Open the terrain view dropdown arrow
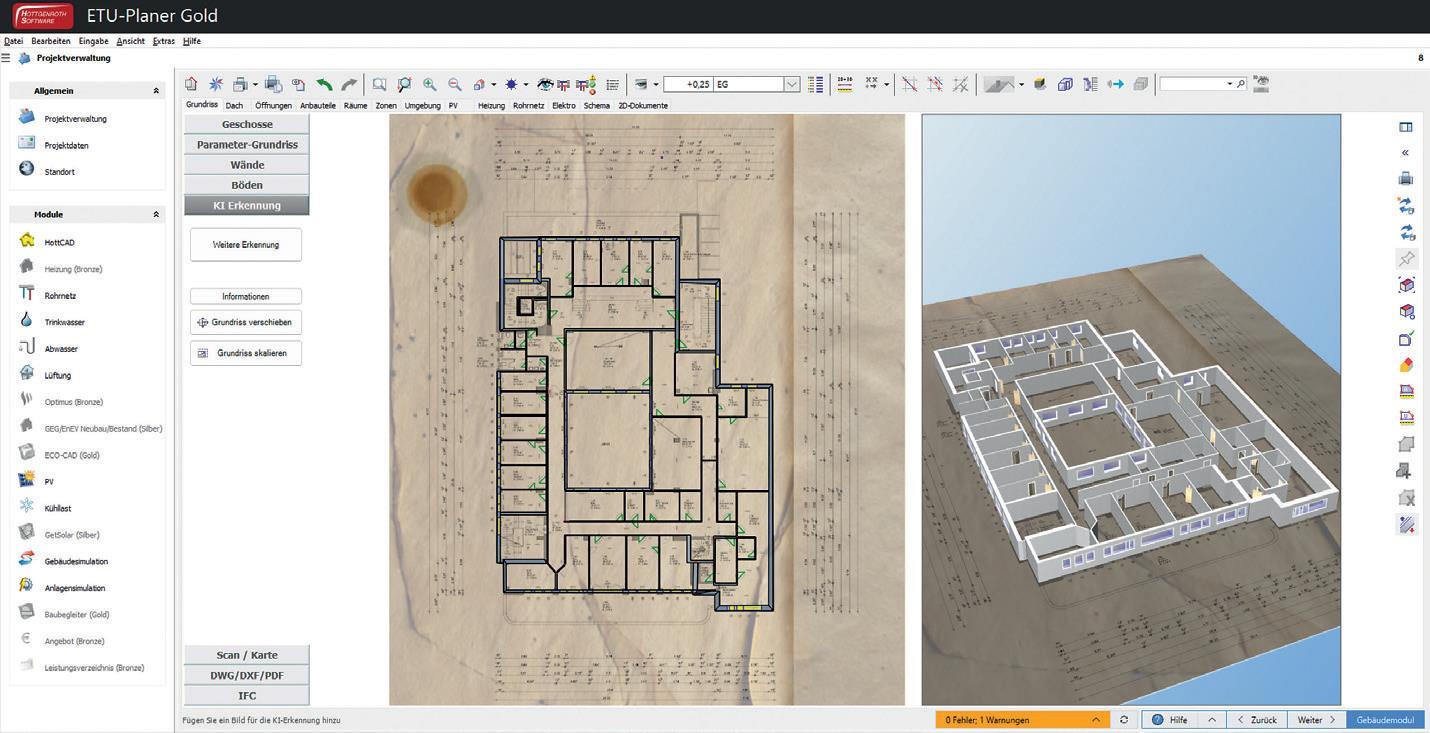 (1021, 85)
